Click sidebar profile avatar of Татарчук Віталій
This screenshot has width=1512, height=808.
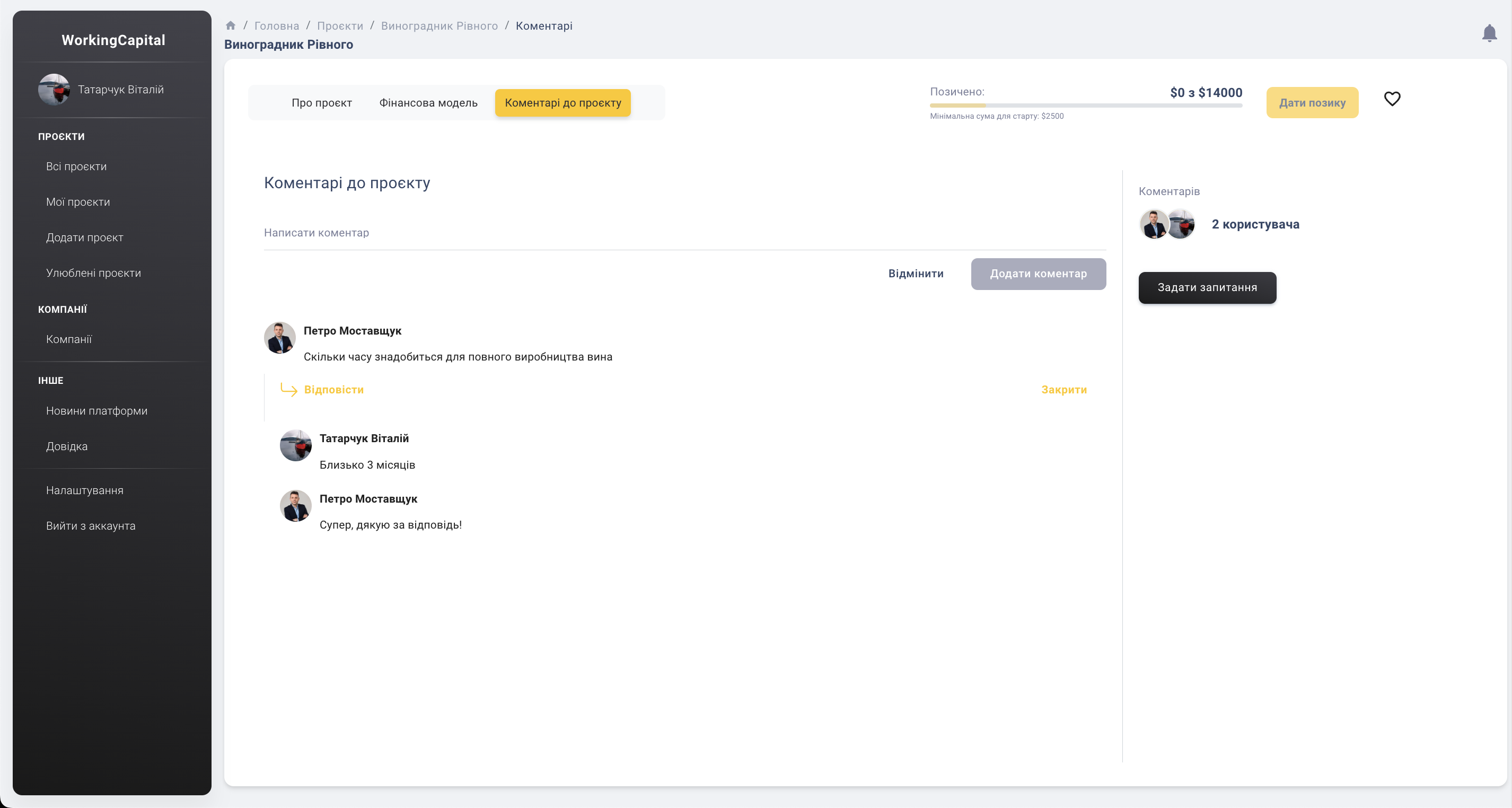click(x=54, y=90)
